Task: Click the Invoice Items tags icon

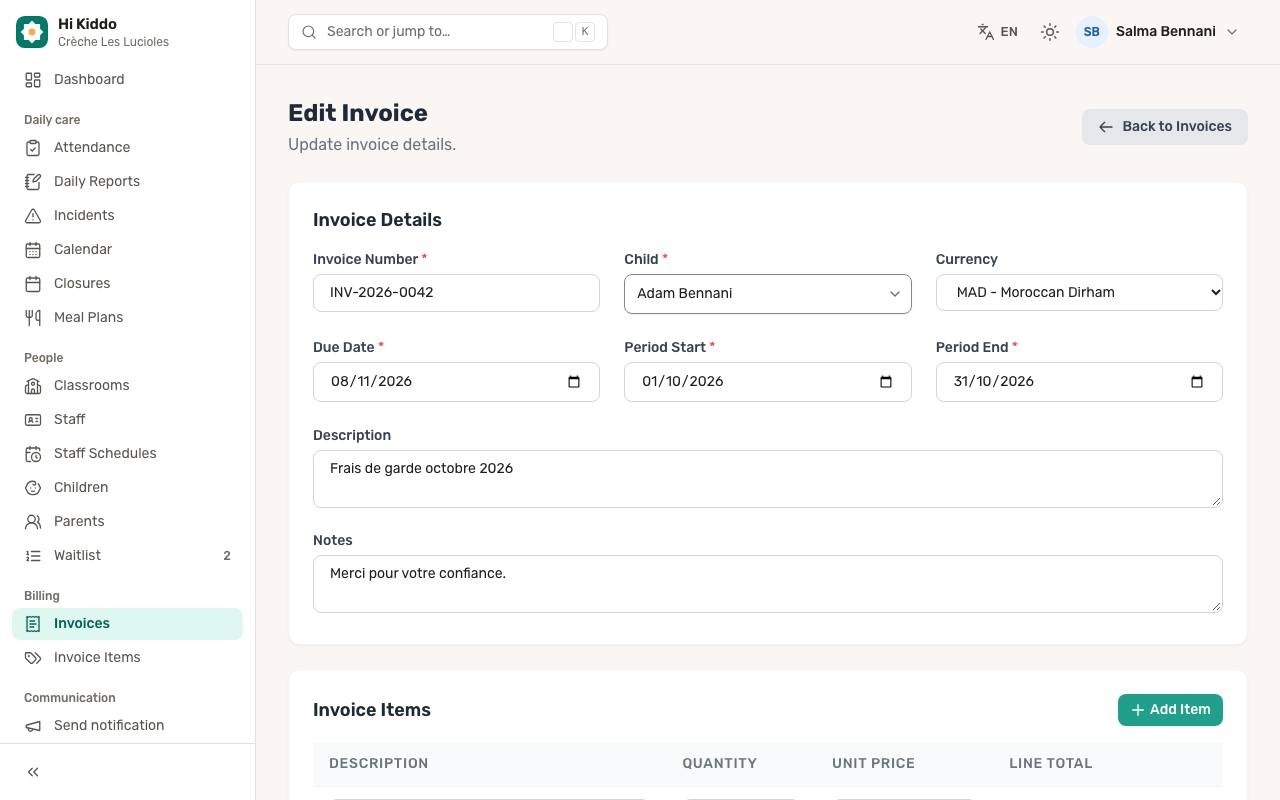Action: 33,657
